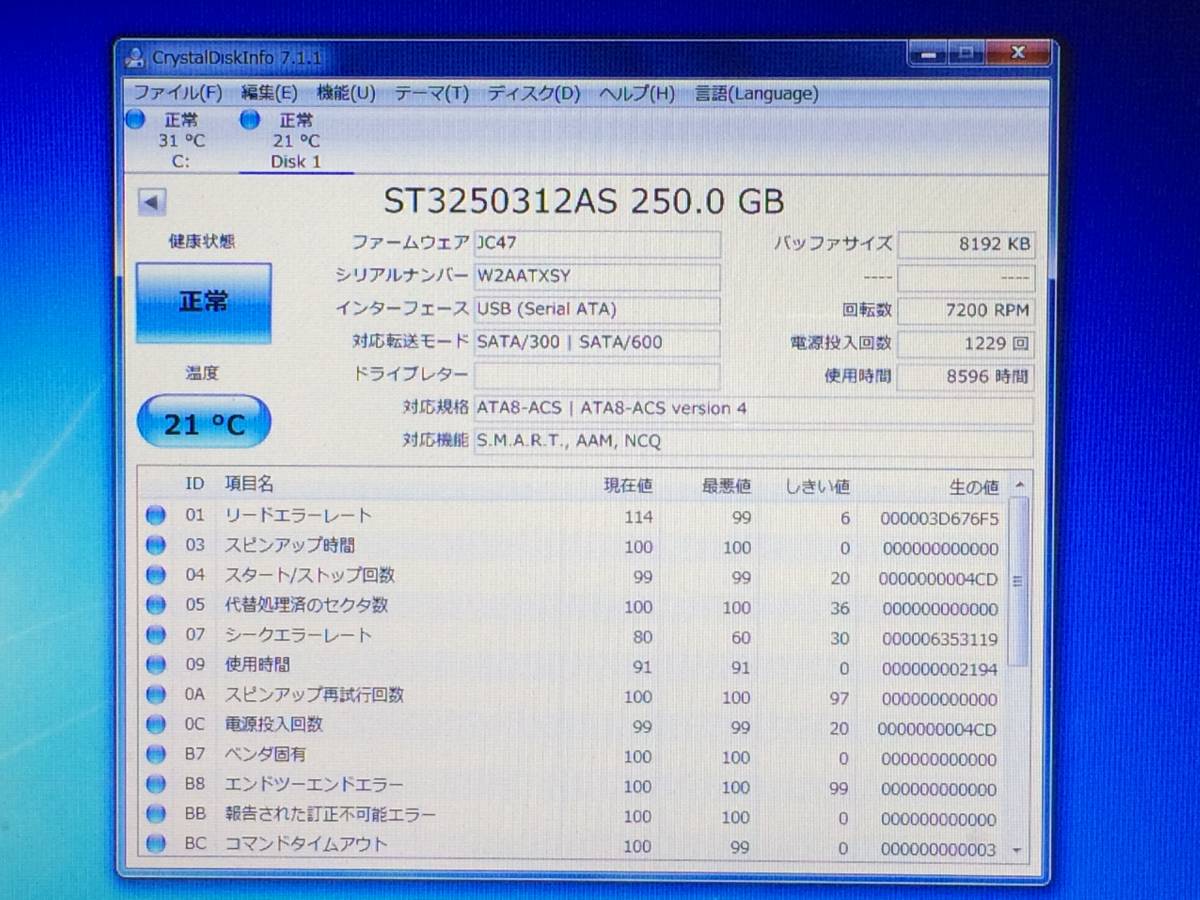Click the buffer size field 8192 KB
Screen dimensions: 1200x900
965,245
